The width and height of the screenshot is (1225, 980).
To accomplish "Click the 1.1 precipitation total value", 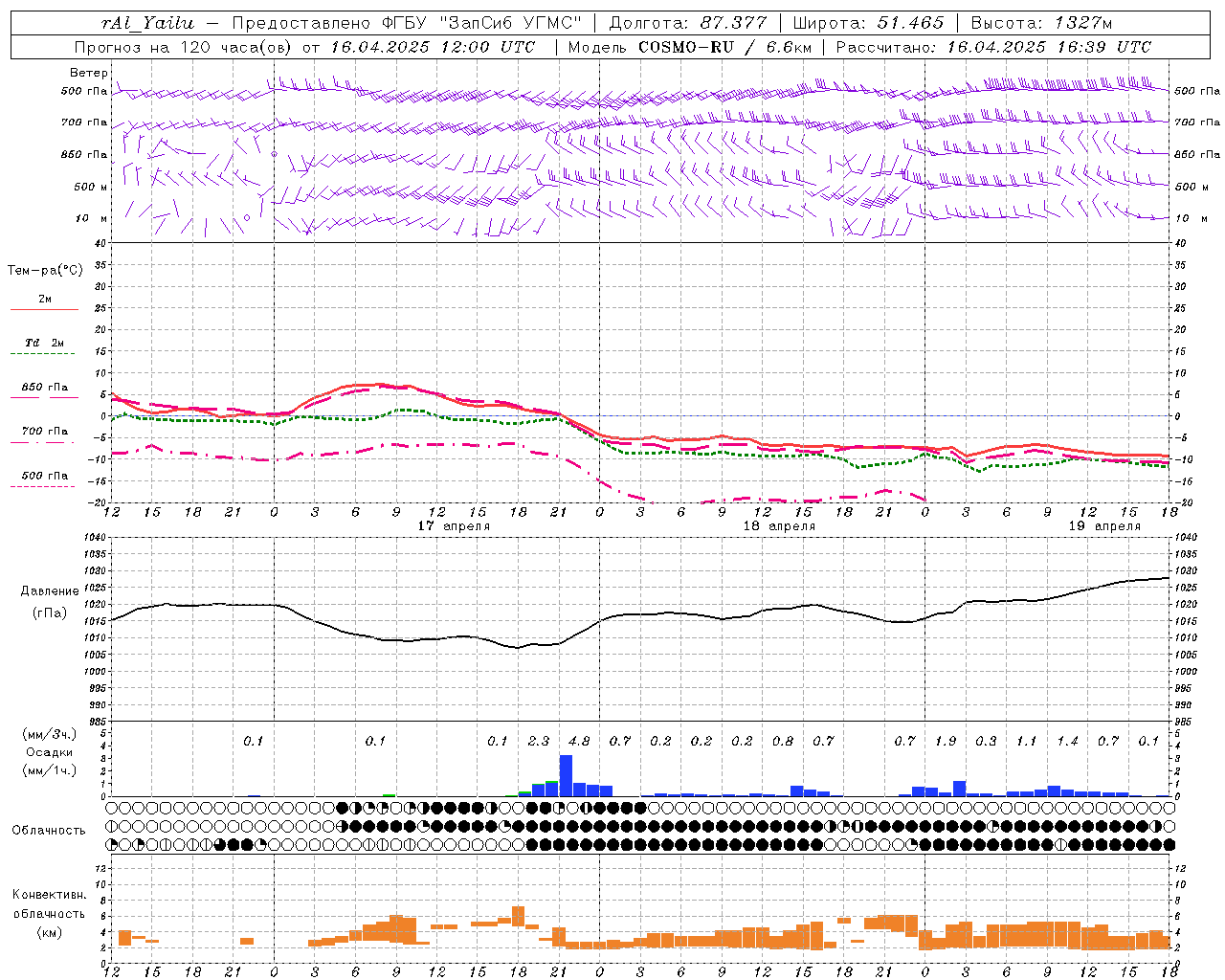I will [x=1027, y=741].
